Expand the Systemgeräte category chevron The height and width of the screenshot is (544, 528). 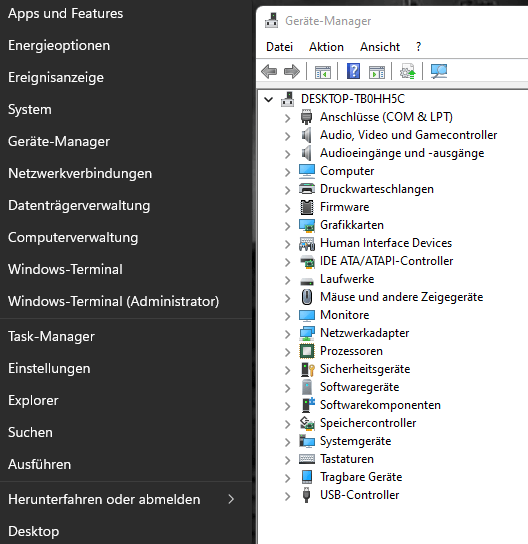(288, 442)
